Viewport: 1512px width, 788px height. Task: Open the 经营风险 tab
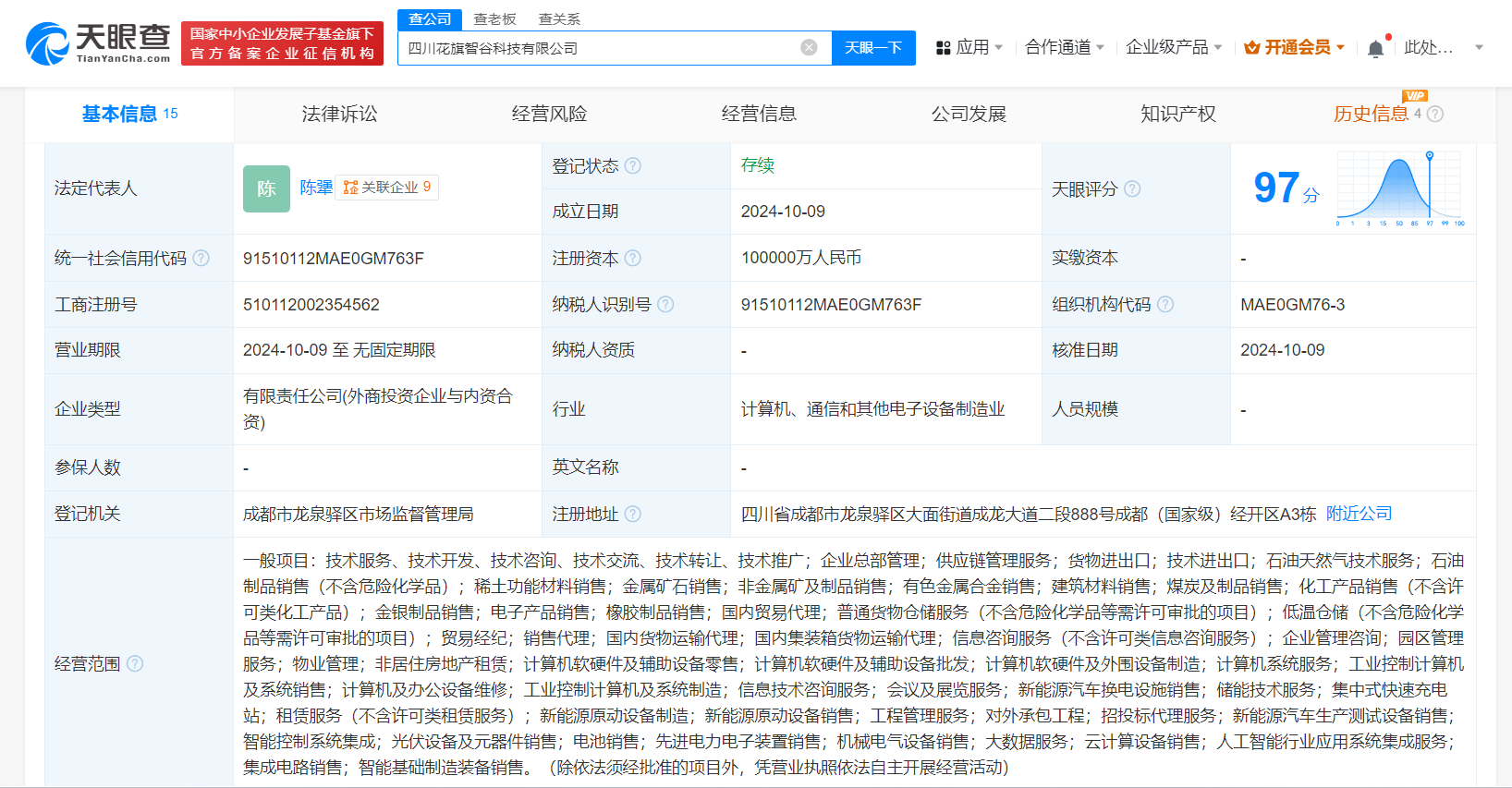[549, 114]
